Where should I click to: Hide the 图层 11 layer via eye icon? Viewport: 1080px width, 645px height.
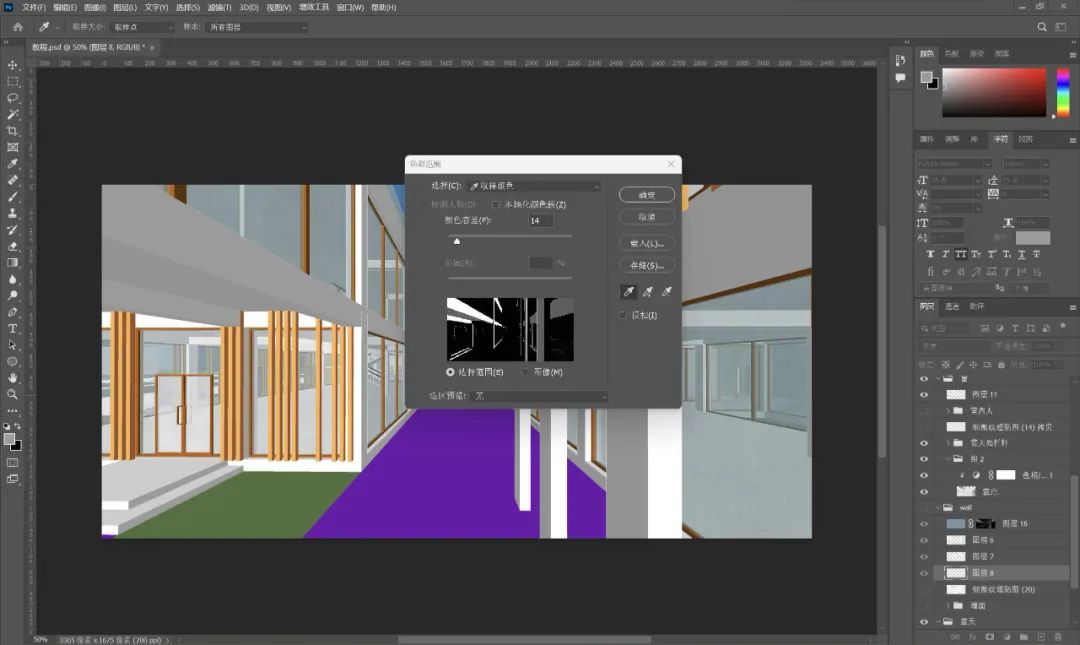point(924,395)
